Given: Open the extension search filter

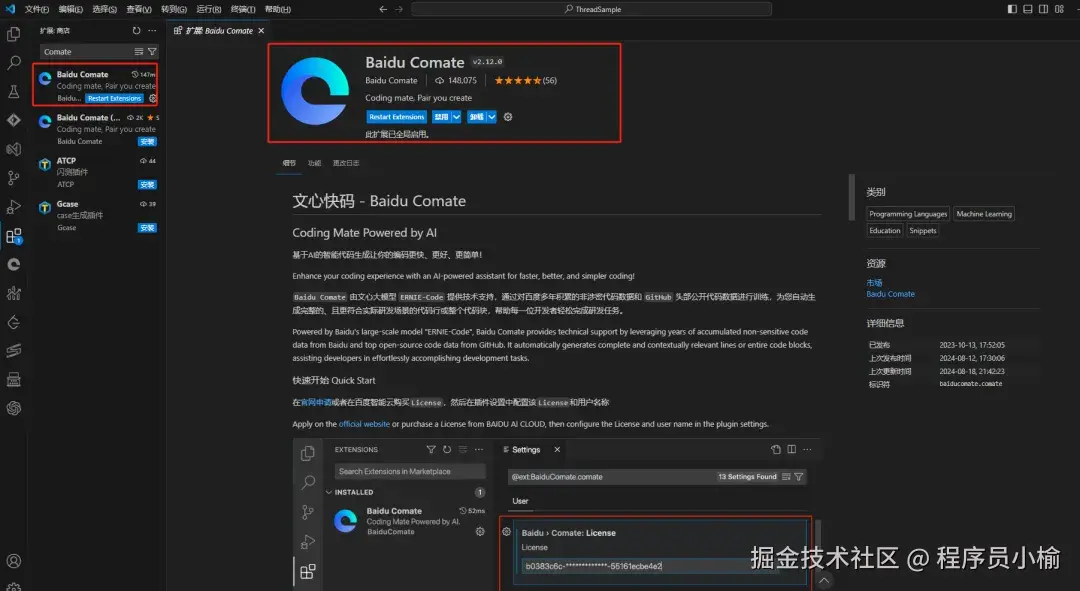Looking at the screenshot, I should [152, 52].
